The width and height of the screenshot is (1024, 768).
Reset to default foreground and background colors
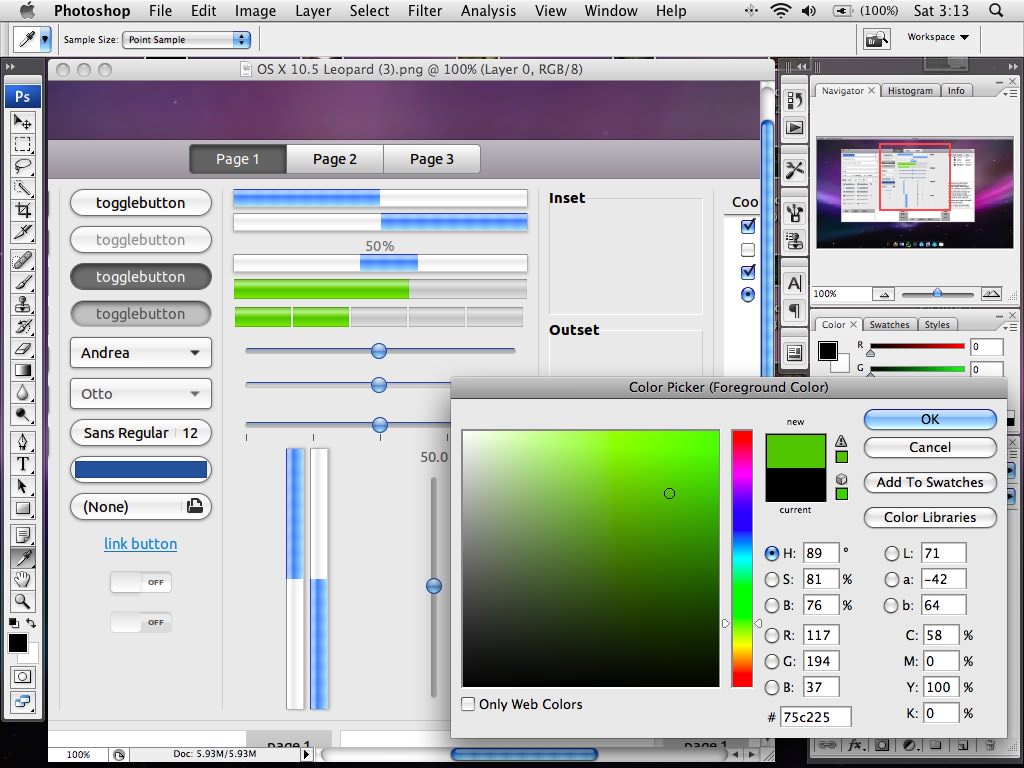click(14, 623)
